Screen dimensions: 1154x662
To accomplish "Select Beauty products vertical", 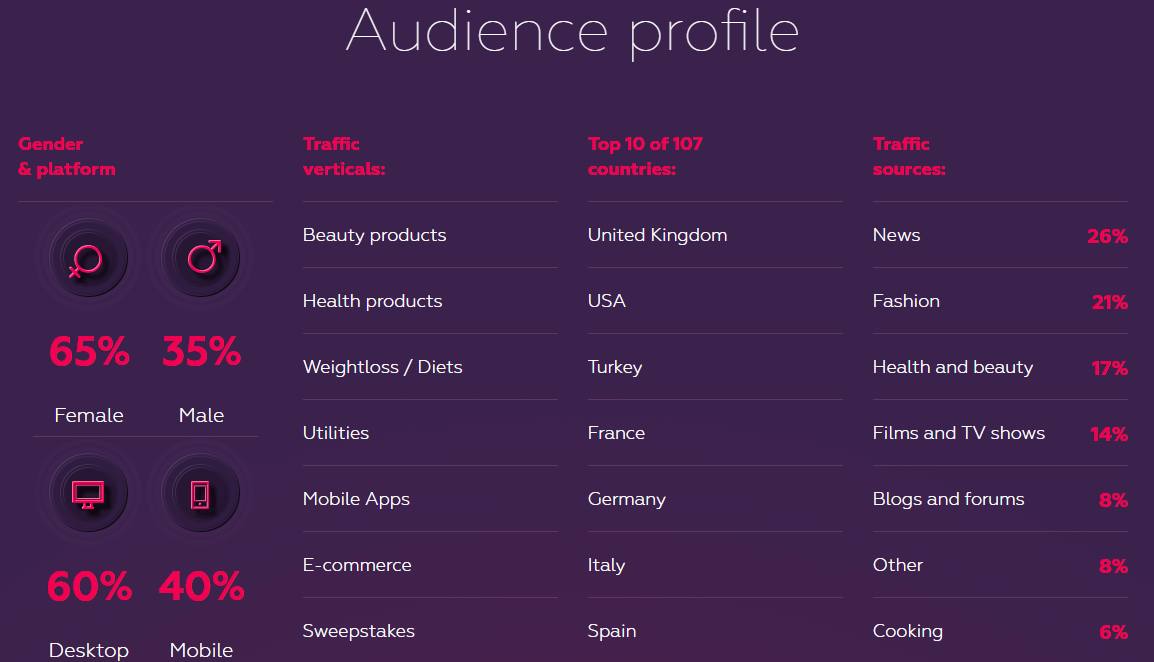I will click(375, 235).
